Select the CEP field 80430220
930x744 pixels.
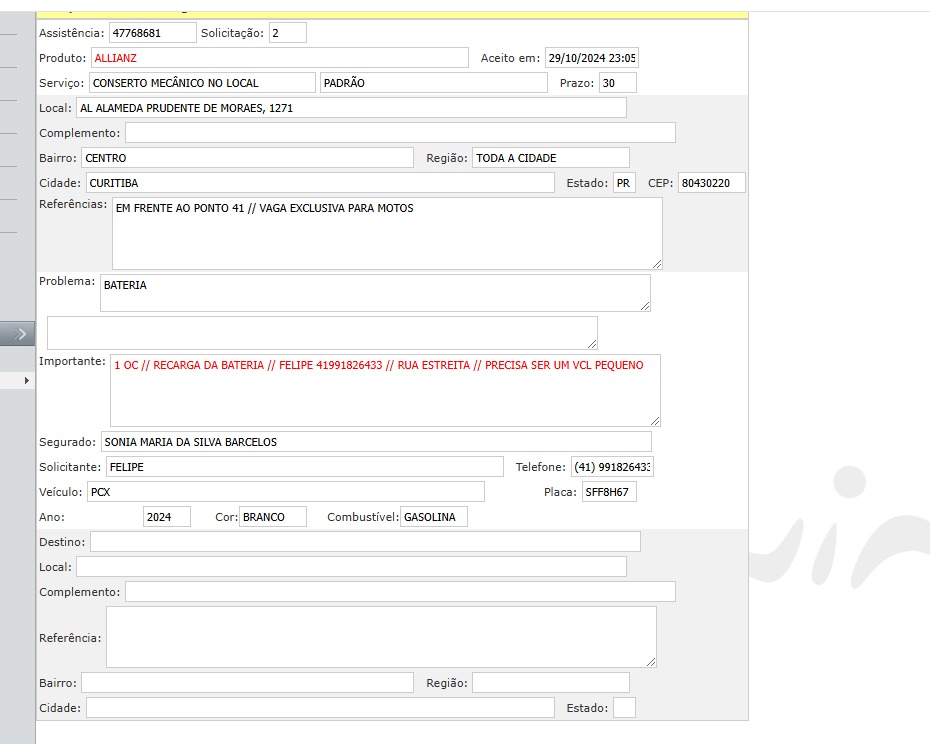tap(710, 183)
